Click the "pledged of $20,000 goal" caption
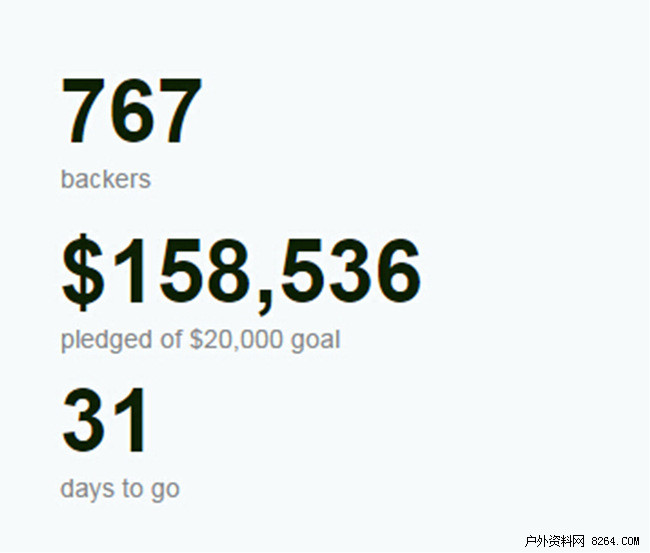This screenshot has height=553, width=650. (200, 340)
